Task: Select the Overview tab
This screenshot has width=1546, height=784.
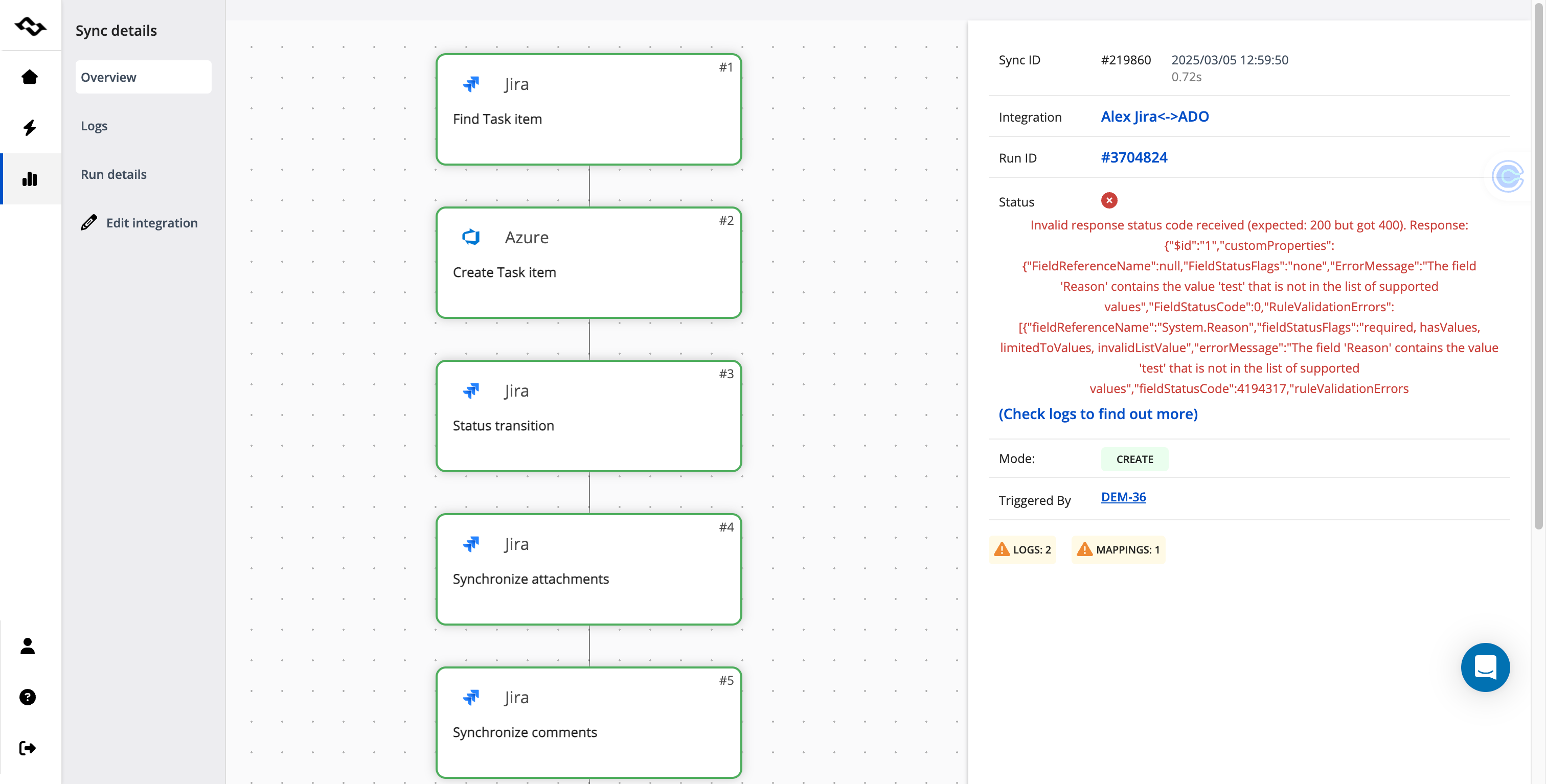Action: (x=144, y=77)
